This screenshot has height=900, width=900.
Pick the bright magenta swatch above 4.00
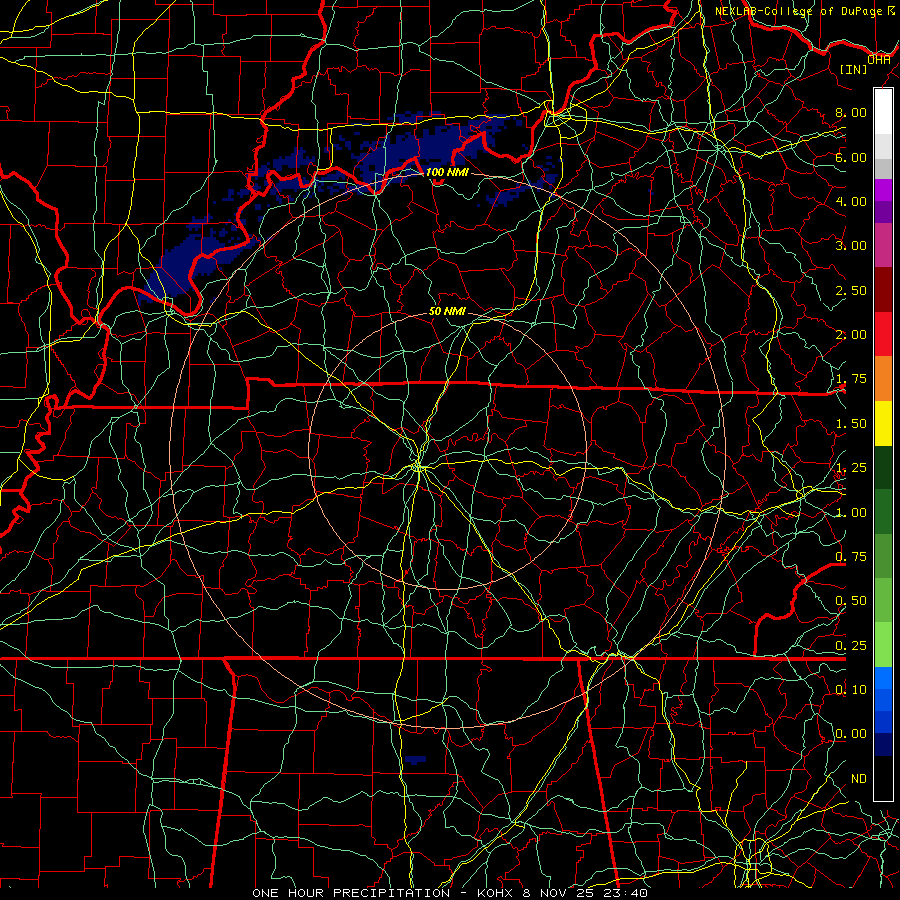click(x=883, y=190)
